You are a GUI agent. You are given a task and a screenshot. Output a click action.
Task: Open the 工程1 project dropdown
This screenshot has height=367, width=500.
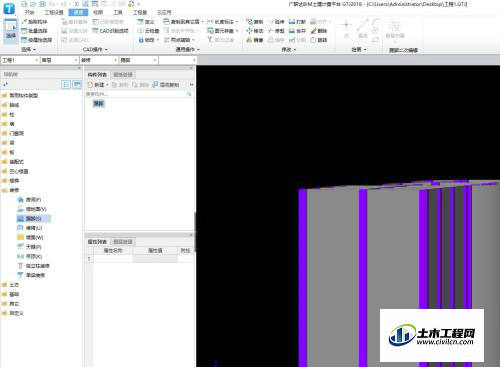pyautogui.click(x=20, y=60)
